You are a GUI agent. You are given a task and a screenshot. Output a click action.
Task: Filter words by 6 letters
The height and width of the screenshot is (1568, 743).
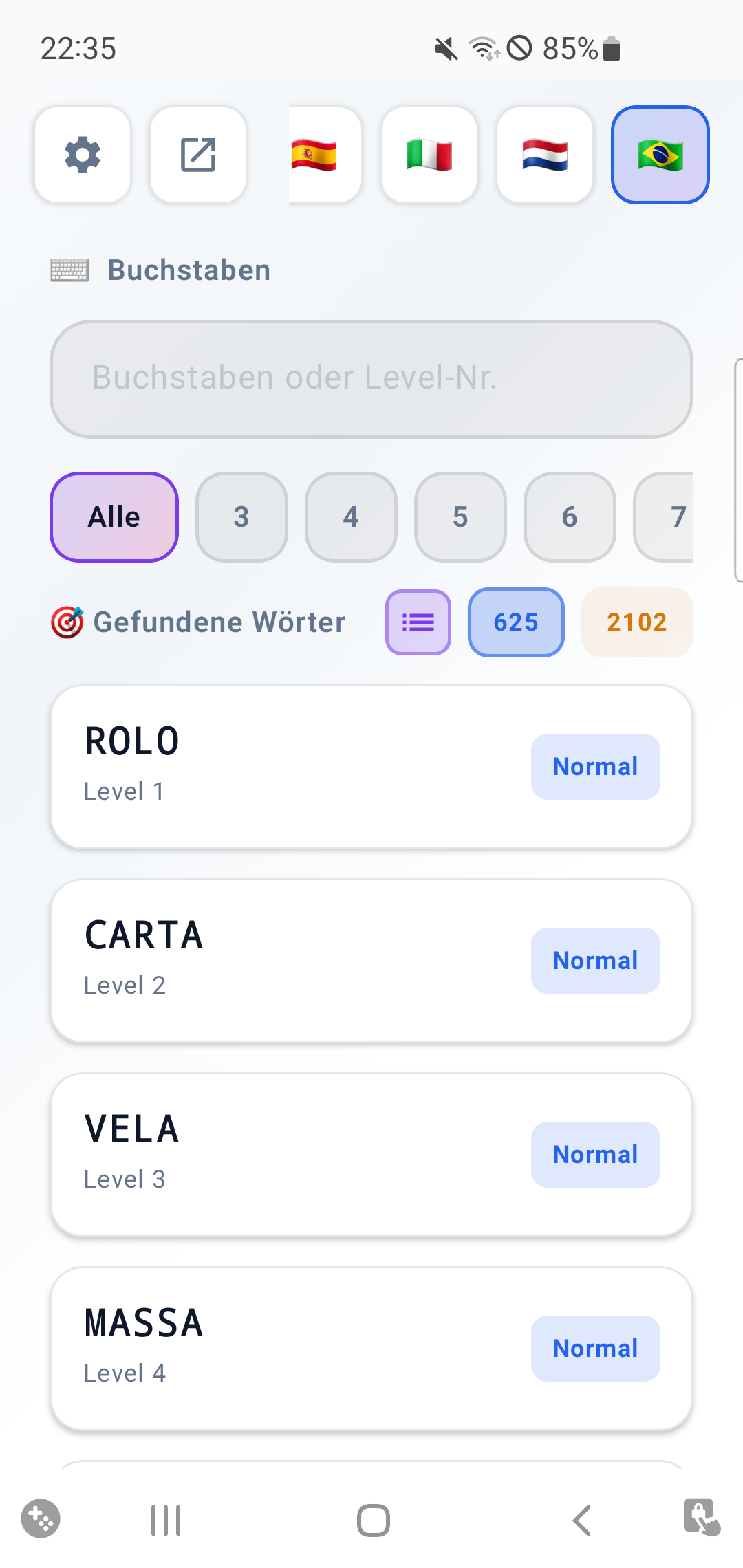point(570,517)
